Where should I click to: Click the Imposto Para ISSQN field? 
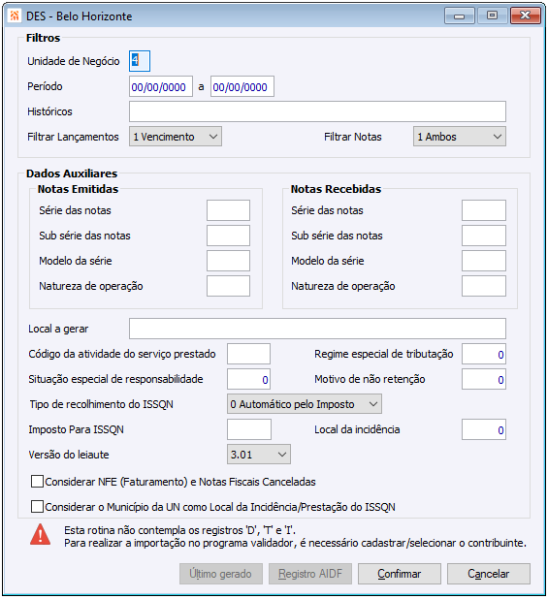pyautogui.click(x=249, y=429)
